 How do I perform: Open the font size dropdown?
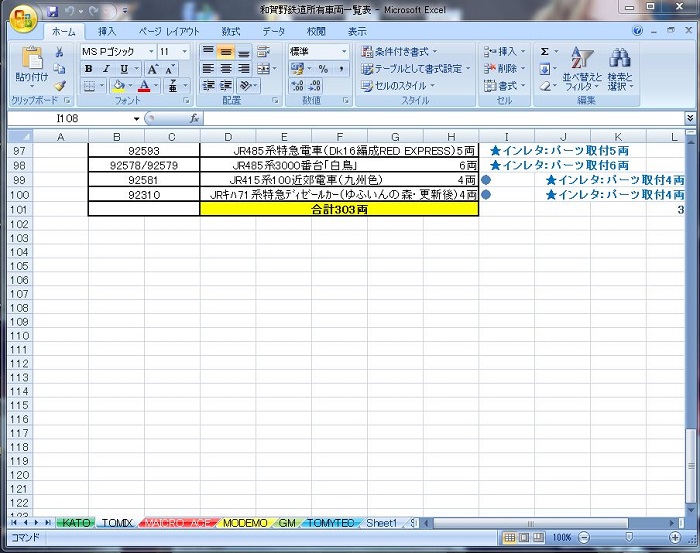point(184,52)
